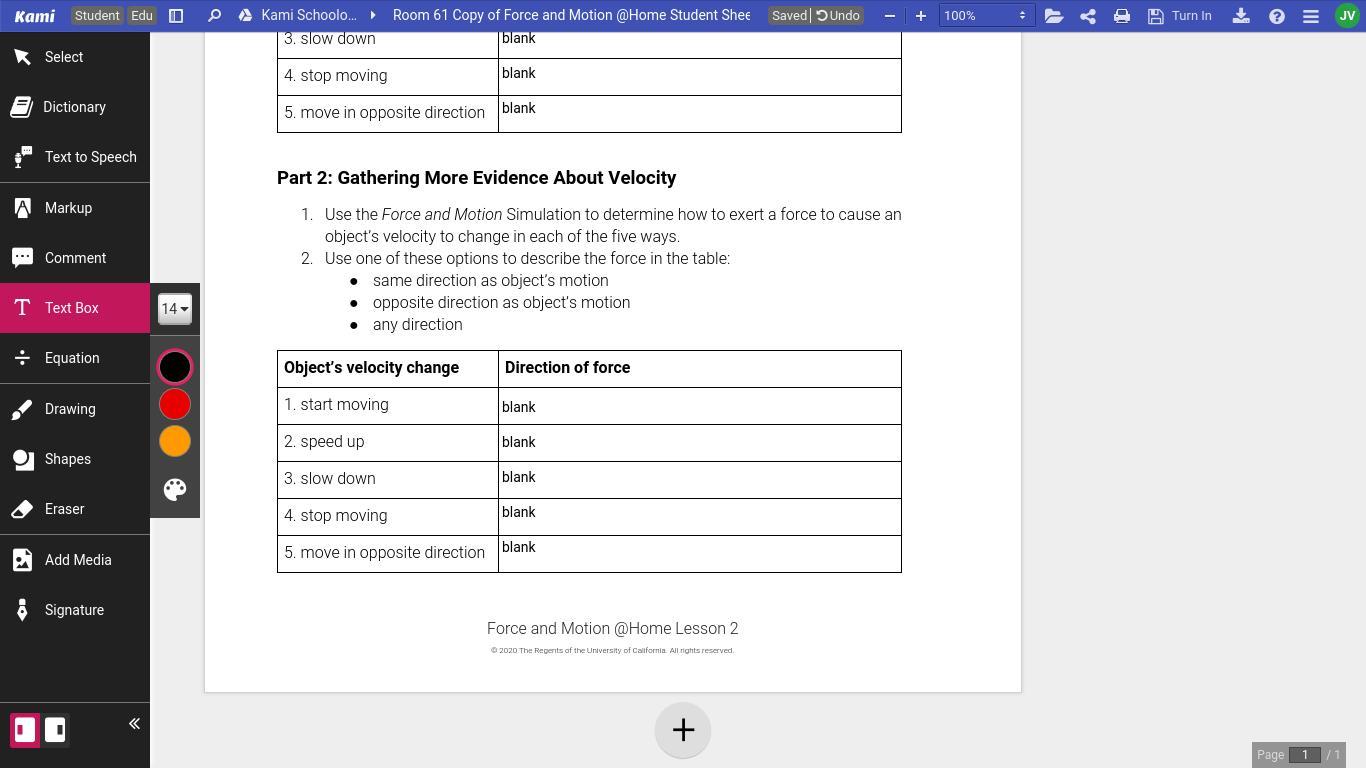The height and width of the screenshot is (768, 1366).
Task: Open the hamburger main menu
Action: tap(1311, 16)
